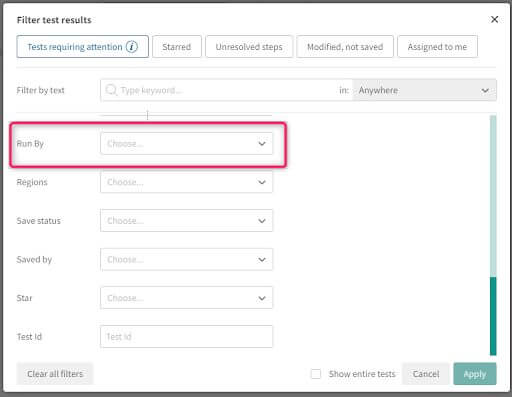
Task: Click the light scrollbar track area
Action: click(493, 196)
